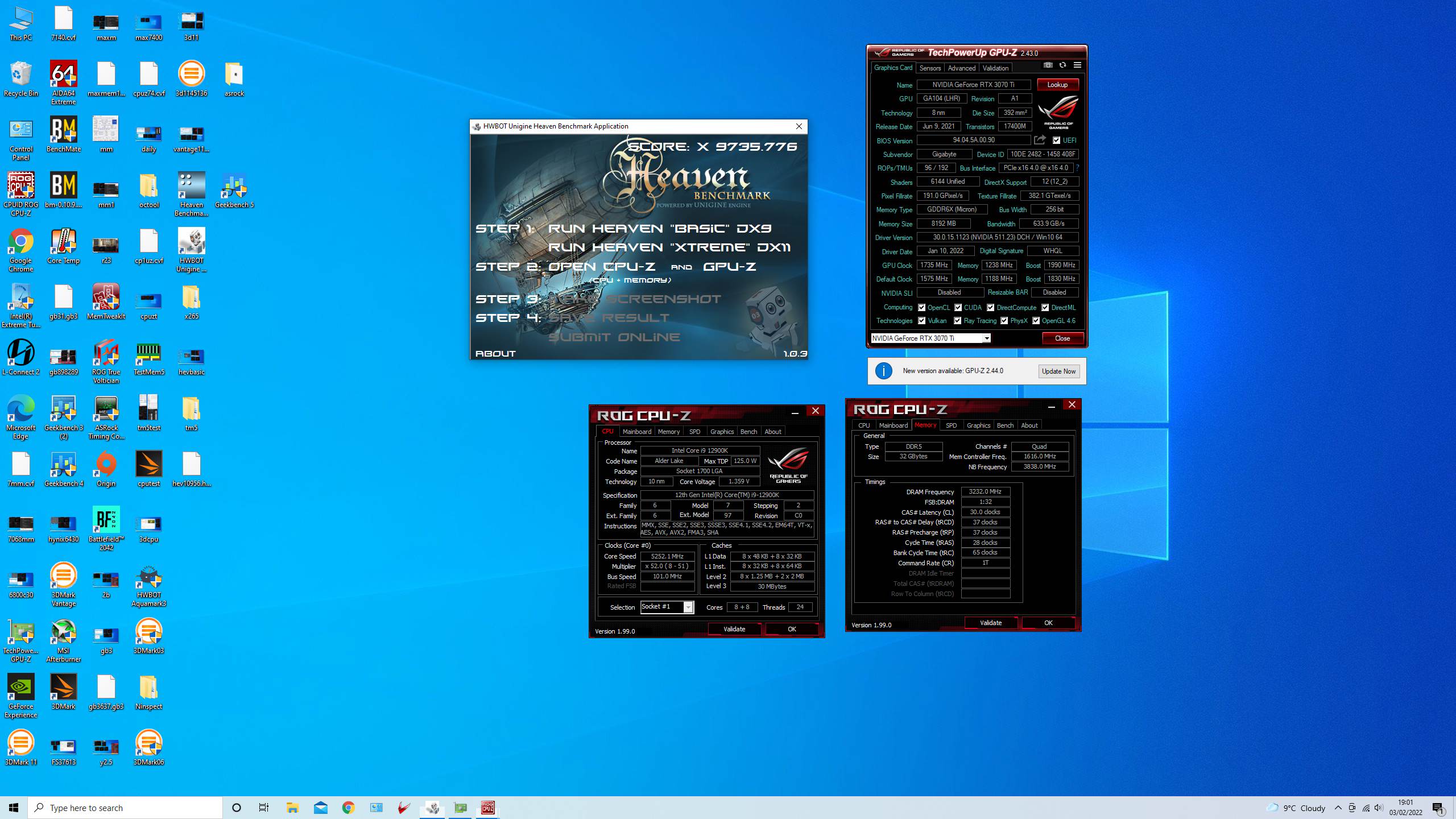Select the ASRock Timing Configurator icon
The image size is (1456, 819).
click(106, 417)
